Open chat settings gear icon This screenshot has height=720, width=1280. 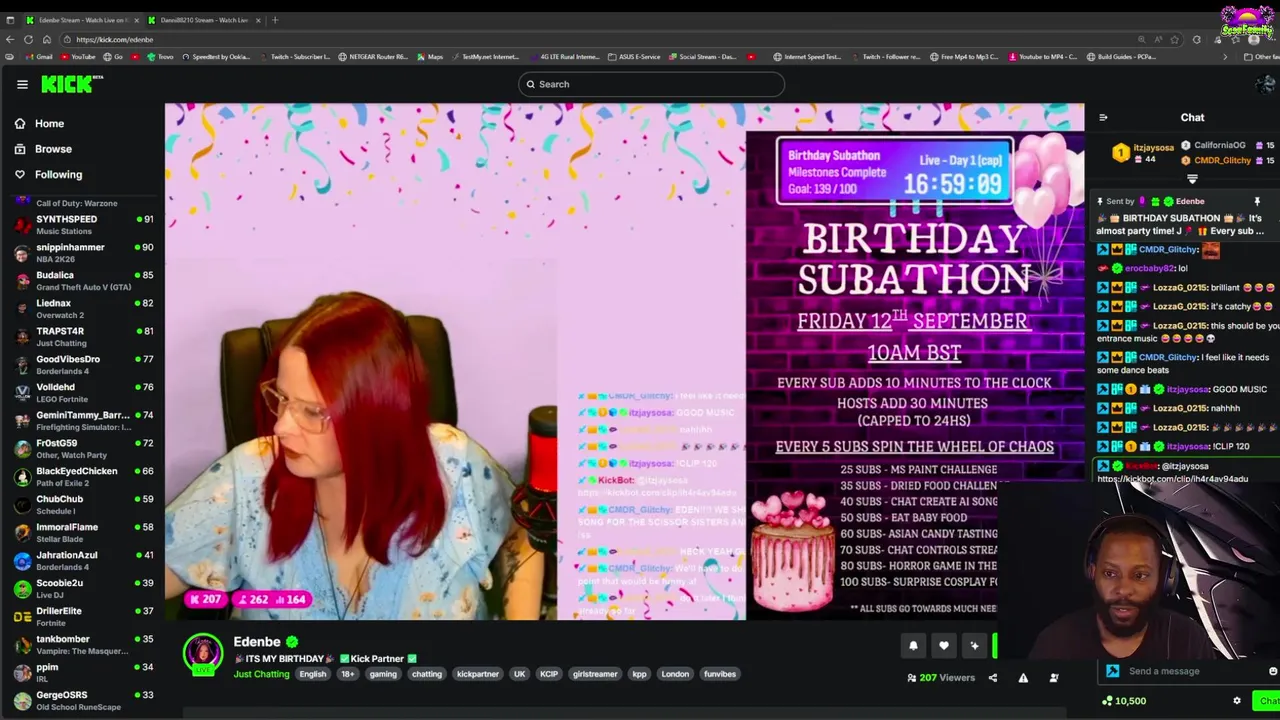[x=1237, y=701]
